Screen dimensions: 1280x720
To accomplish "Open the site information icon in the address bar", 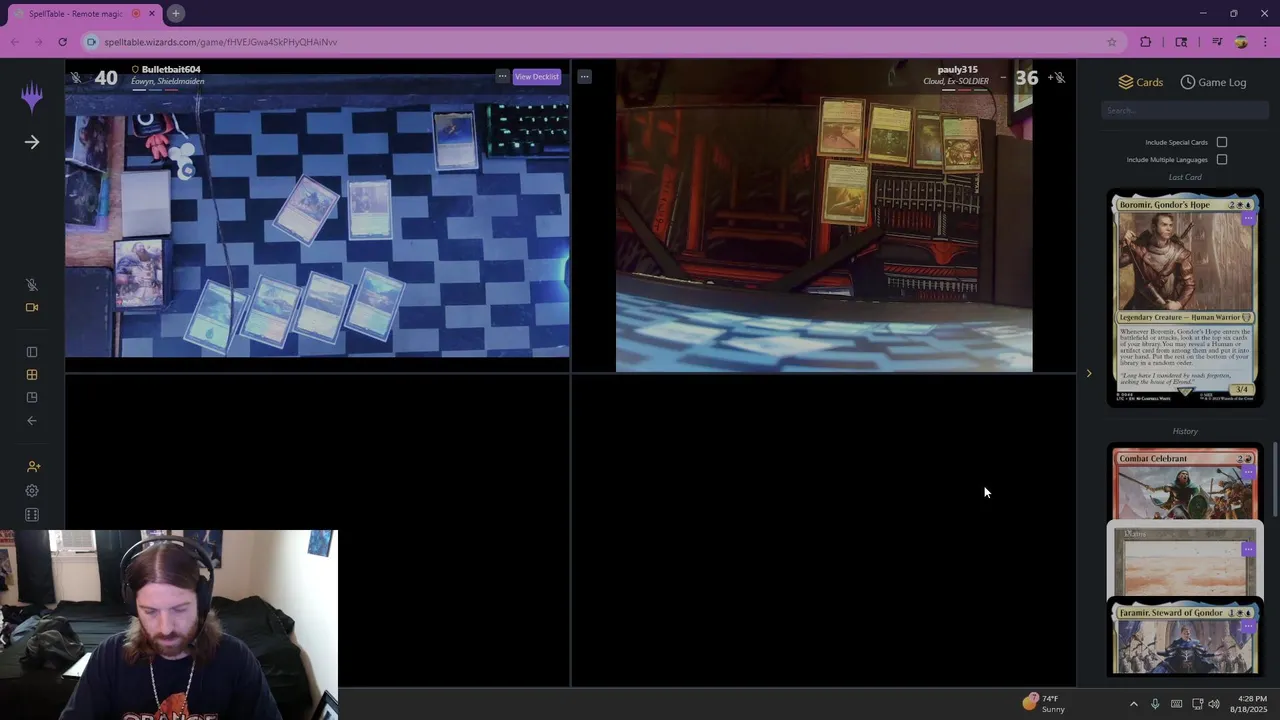I will (92, 42).
